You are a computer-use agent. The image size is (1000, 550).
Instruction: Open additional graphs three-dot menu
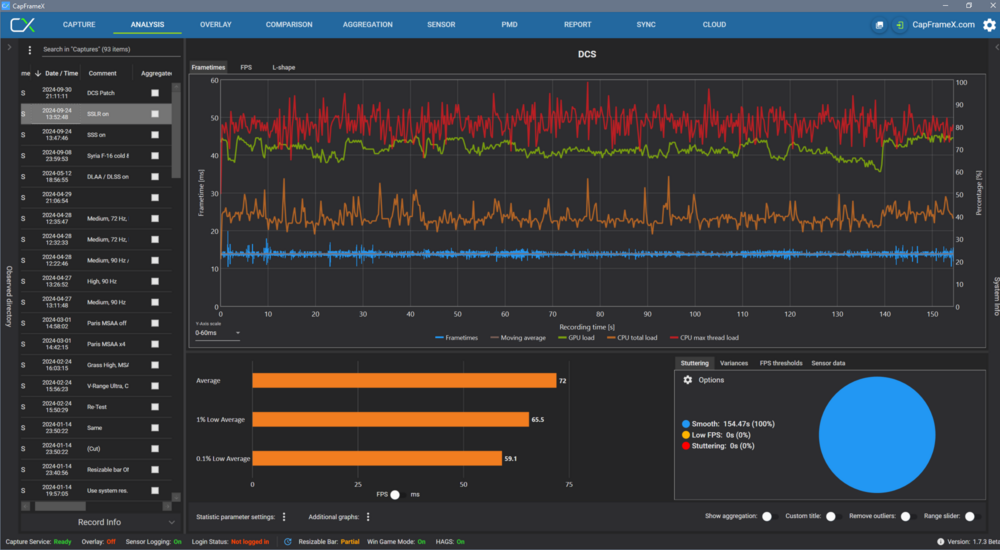(x=368, y=517)
